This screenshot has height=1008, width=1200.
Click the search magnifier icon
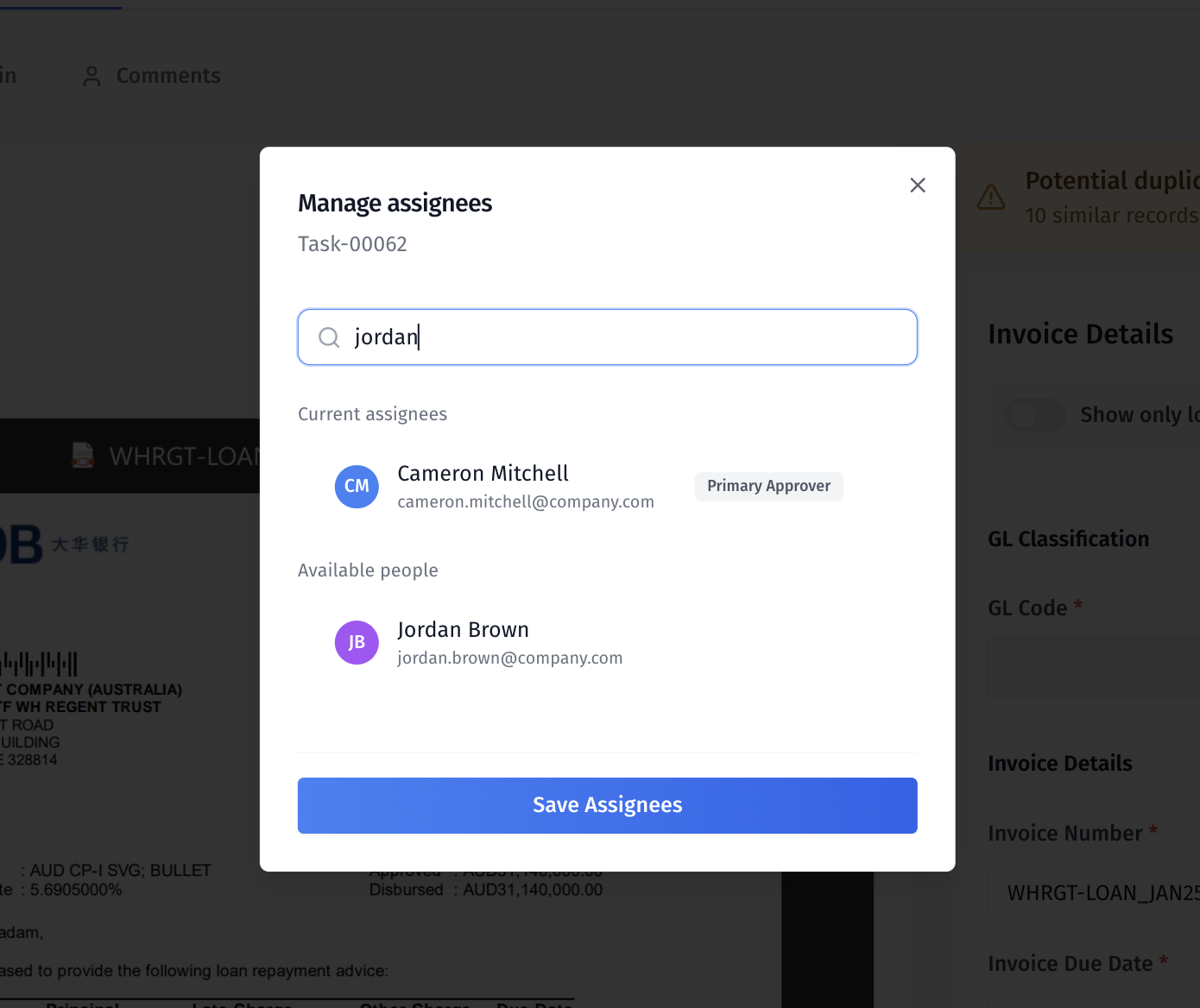pyautogui.click(x=329, y=337)
